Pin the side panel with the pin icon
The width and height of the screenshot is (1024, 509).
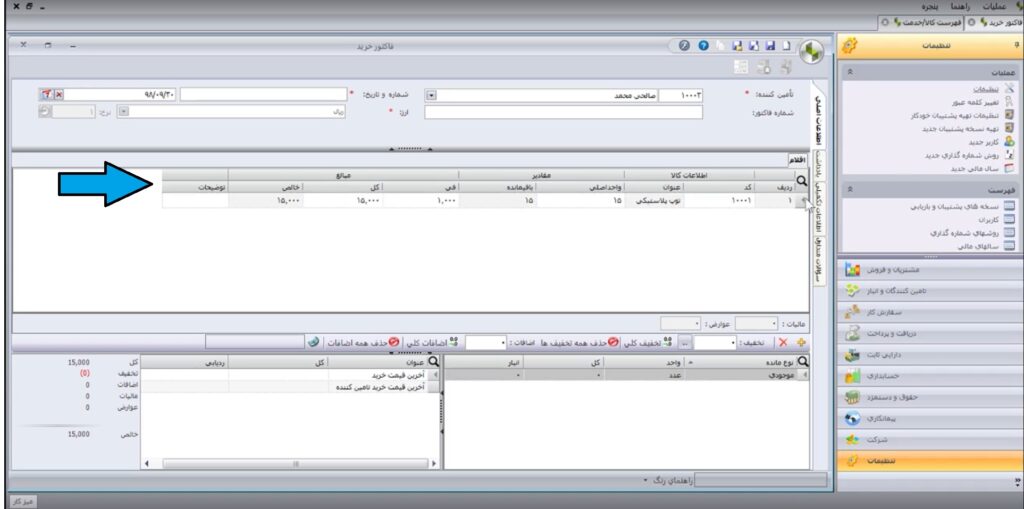pyautogui.click(x=1016, y=45)
